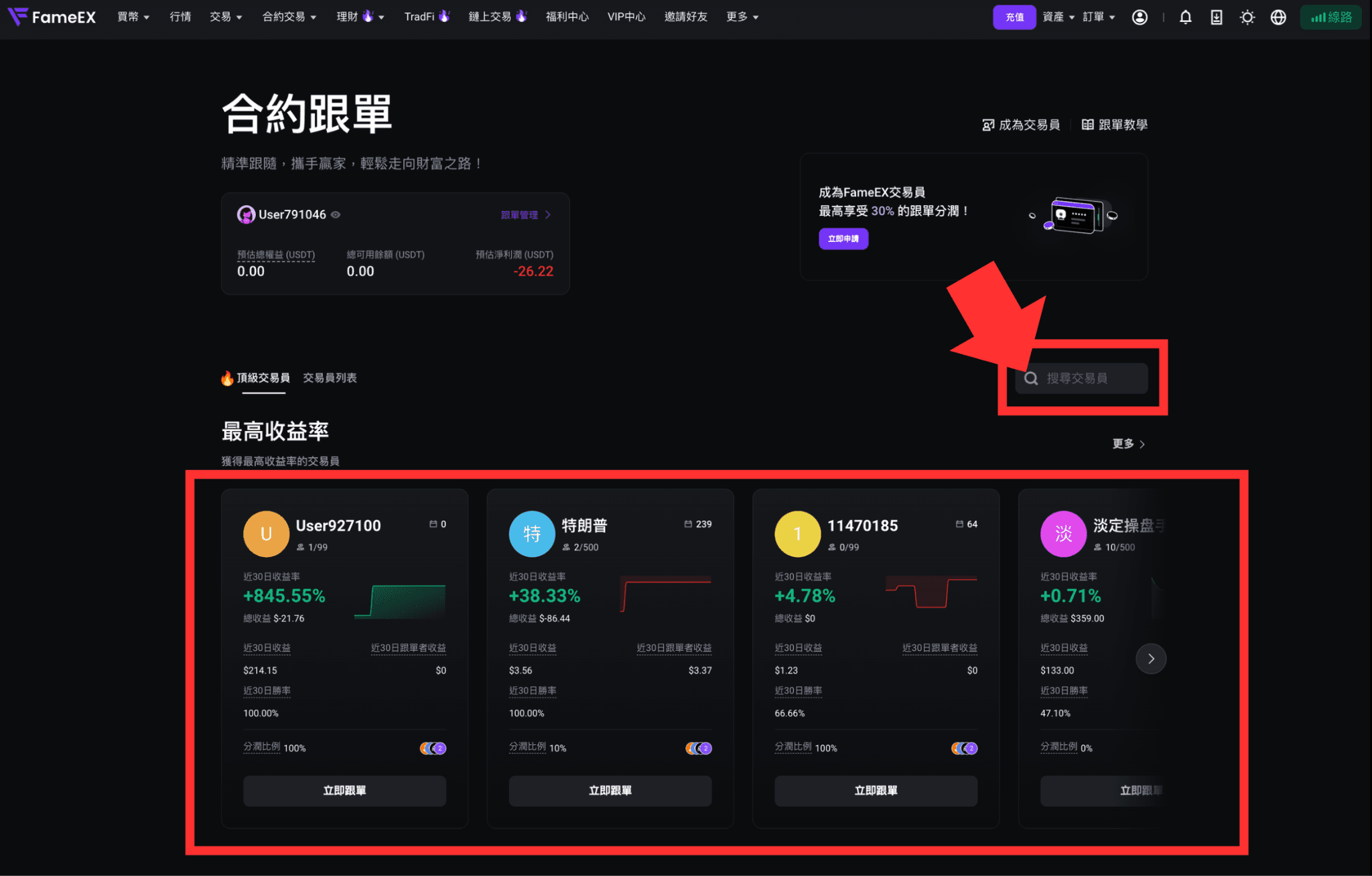1372x876 pixels.
Task: Expand the 買幣 dropdown menu
Action: tap(133, 17)
